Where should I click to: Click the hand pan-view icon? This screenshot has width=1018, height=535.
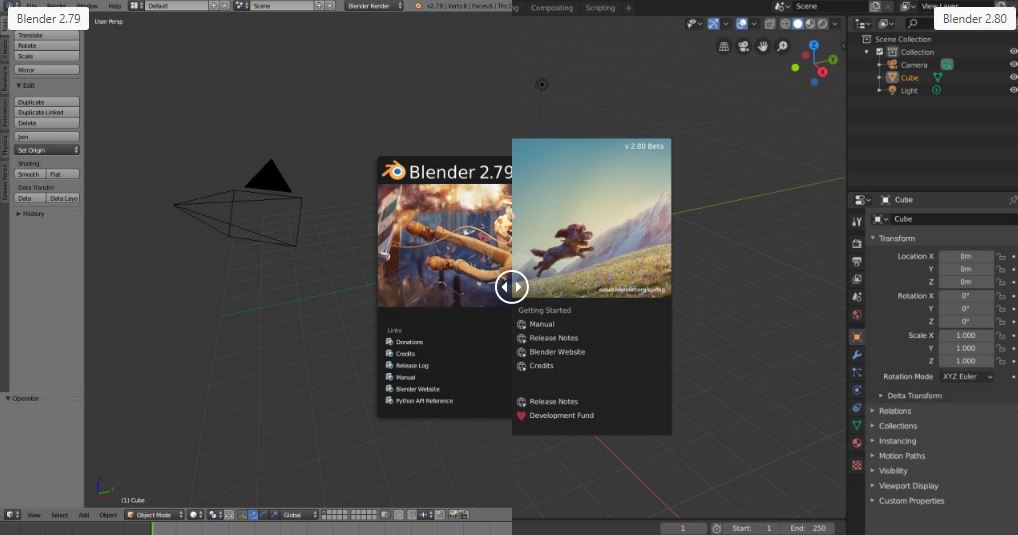coord(763,46)
